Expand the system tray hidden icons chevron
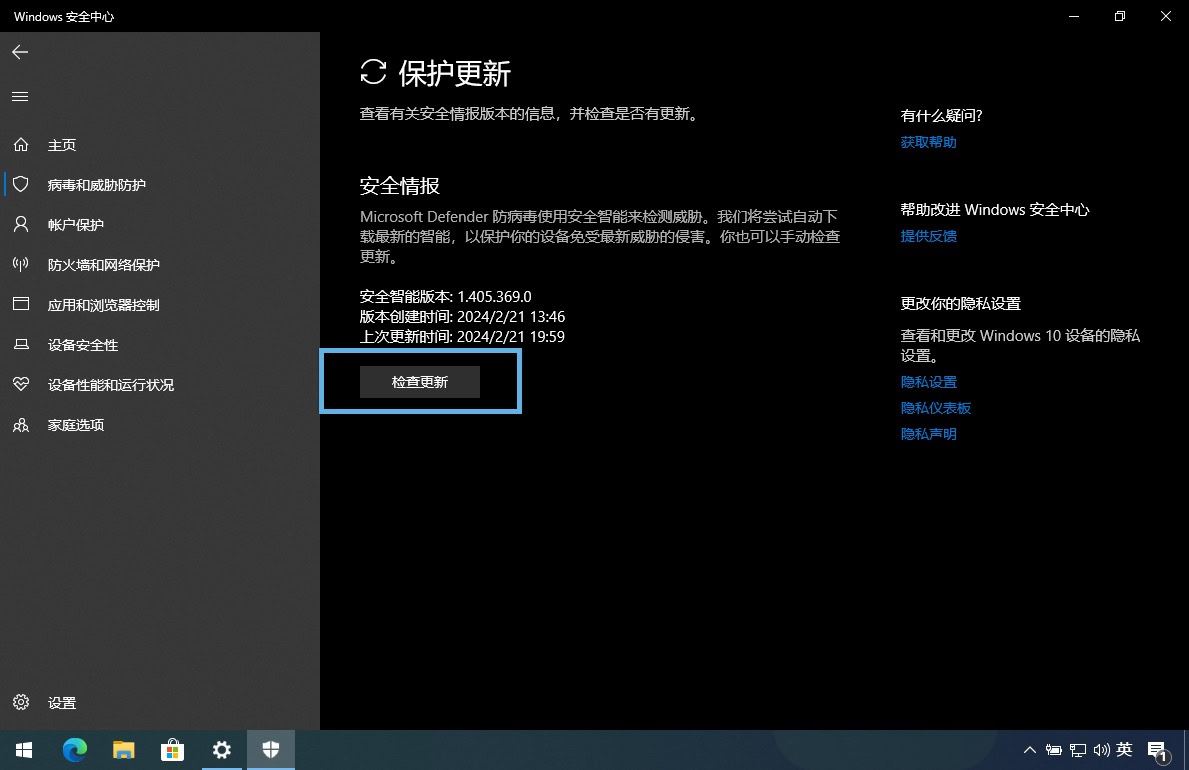The width and height of the screenshot is (1189, 770). 1029,750
